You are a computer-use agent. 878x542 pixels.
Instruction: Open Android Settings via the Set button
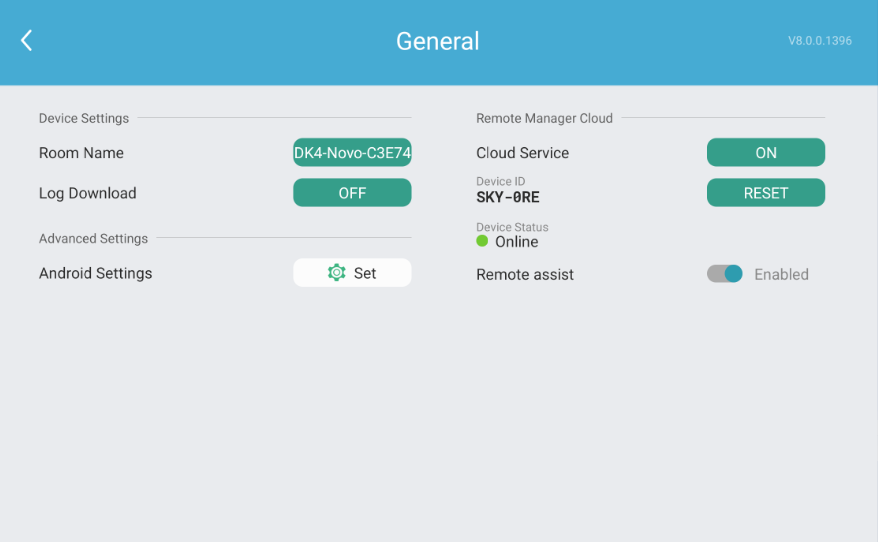[x=352, y=273]
